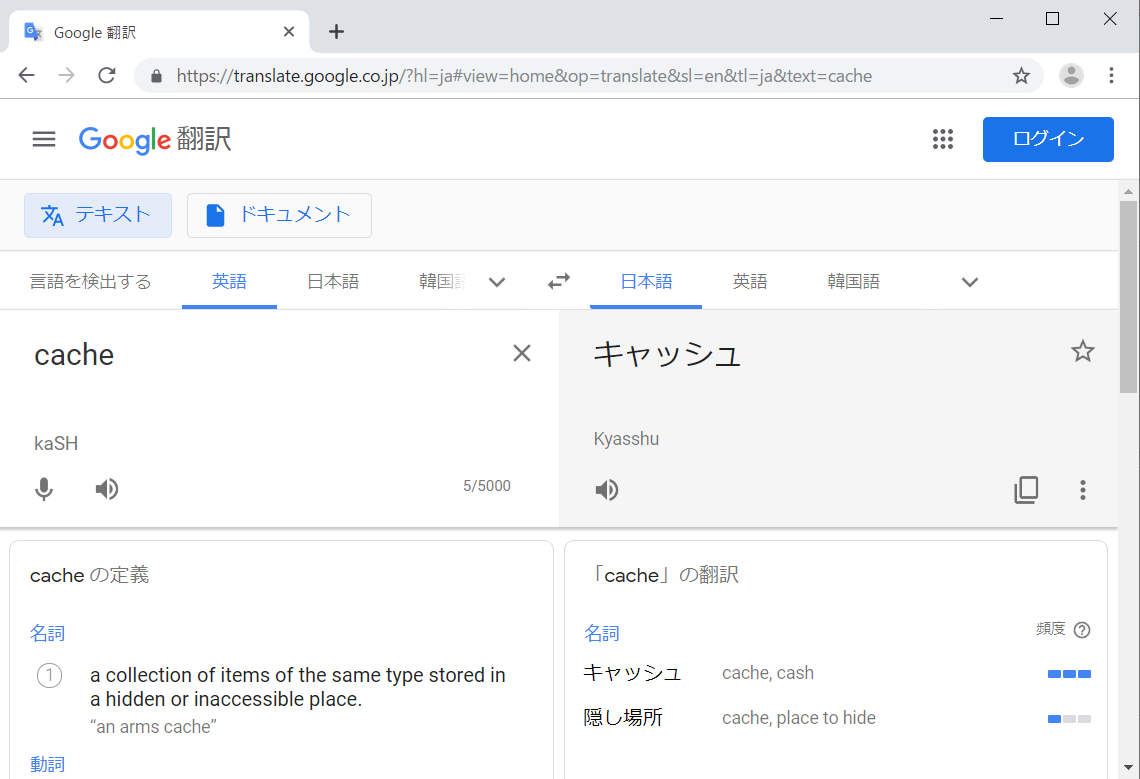Click the 隠し場所 translation entry
Image resolution: width=1140 pixels, height=779 pixels.
click(623, 718)
